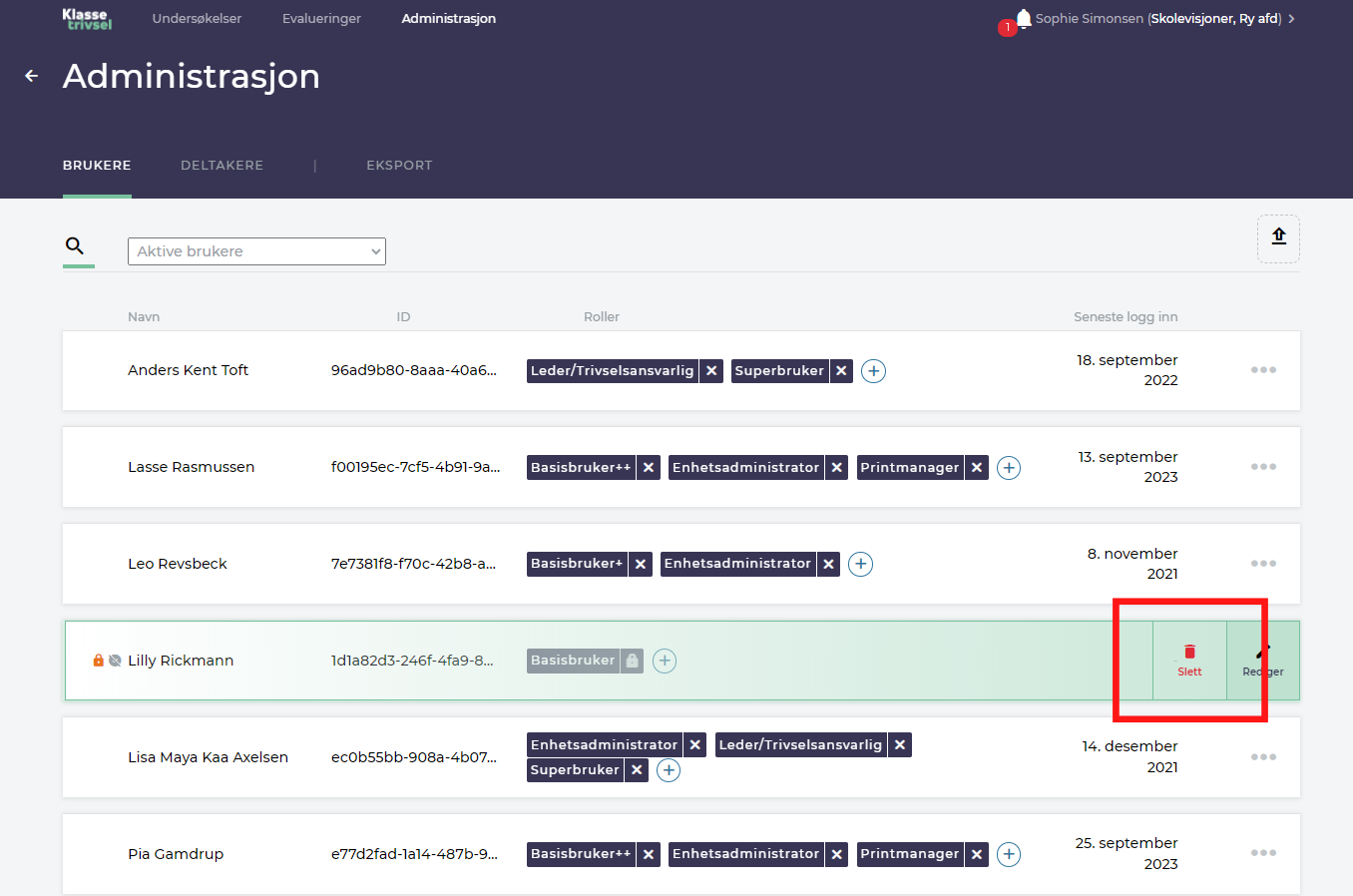The image size is (1353, 896).
Task: Open three-dot menu for Pia Gamdrup
Action: click(x=1263, y=853)
